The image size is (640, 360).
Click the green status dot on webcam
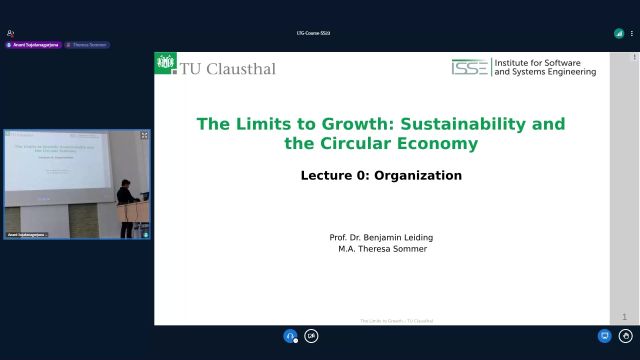[146, 235]
